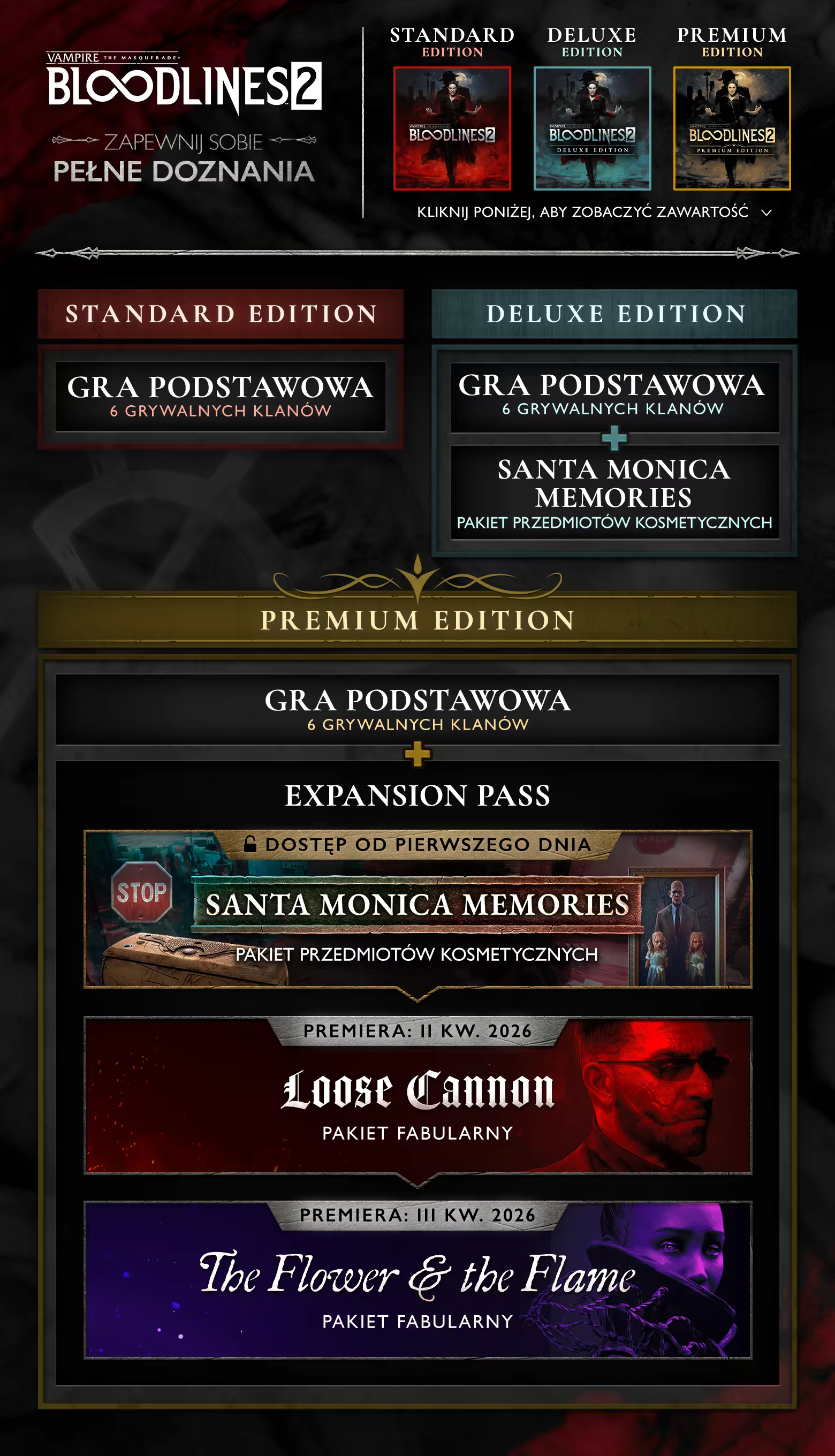Select the Deluxe Edition cover art
The height and width of the screenshot is (1456, 835).
click(x=592, y=128)
